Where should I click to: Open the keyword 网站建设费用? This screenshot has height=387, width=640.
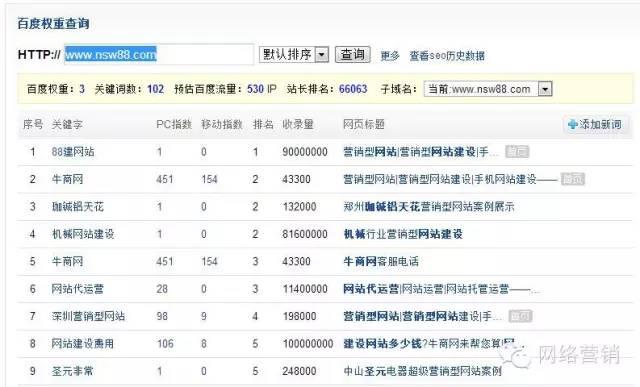click(82, 344)
